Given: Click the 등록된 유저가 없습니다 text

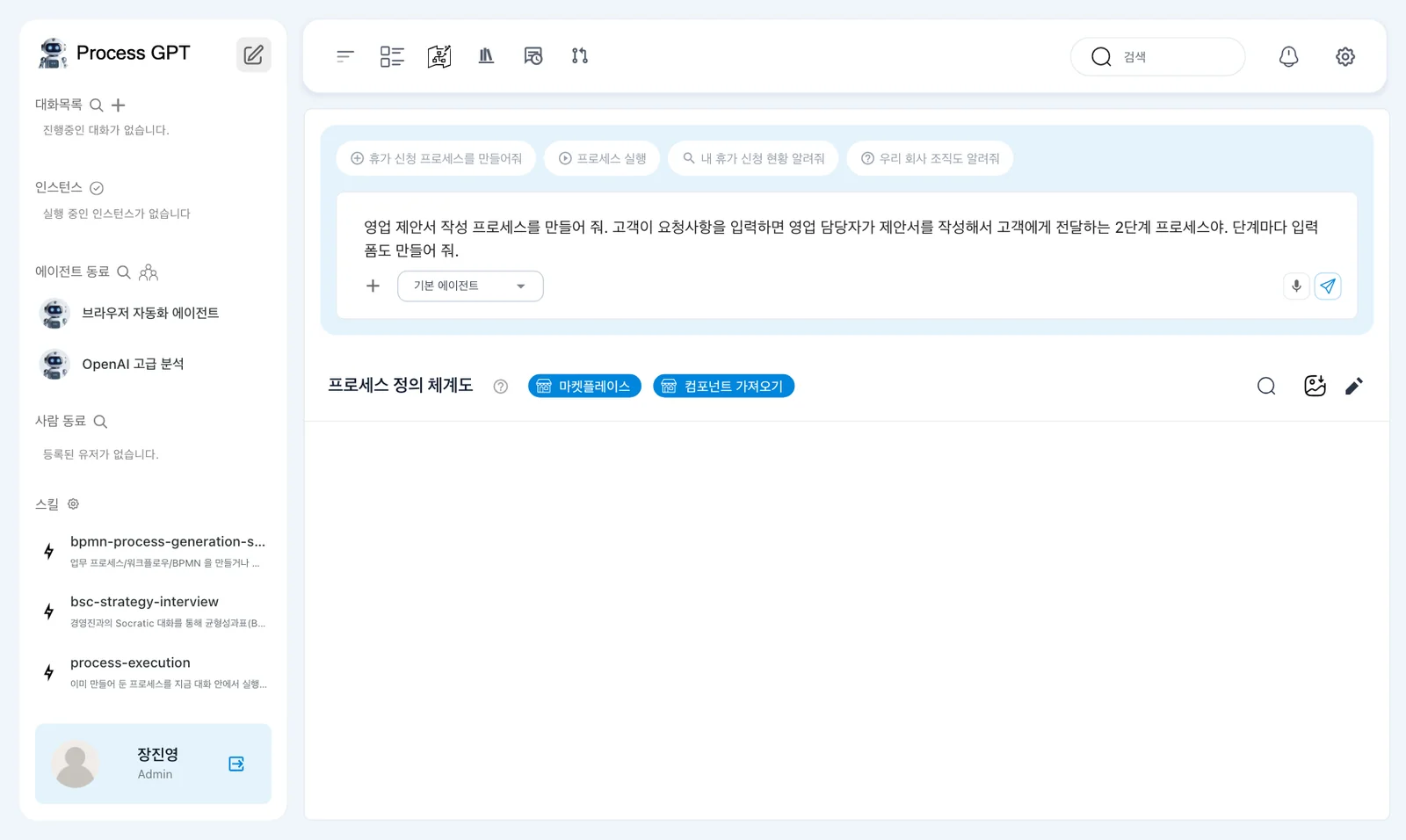Looking at the screenshot, I should tap(101, 454).
